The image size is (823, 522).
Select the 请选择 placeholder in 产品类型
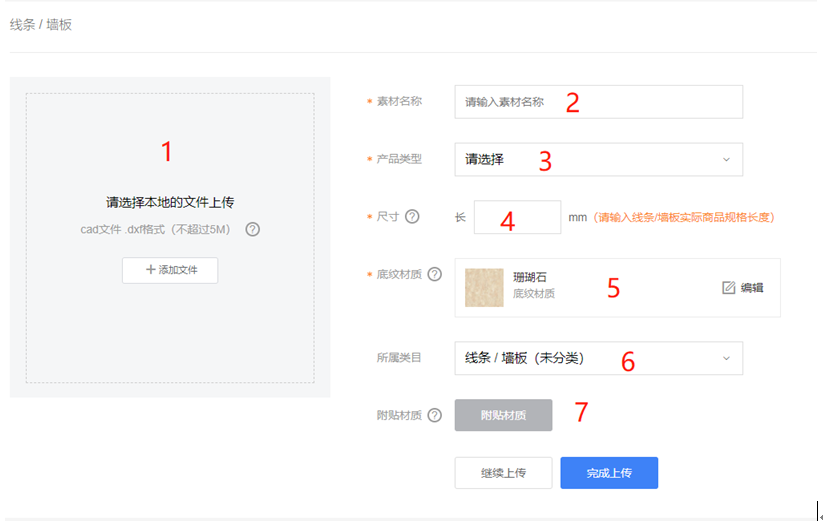(485, 159)
